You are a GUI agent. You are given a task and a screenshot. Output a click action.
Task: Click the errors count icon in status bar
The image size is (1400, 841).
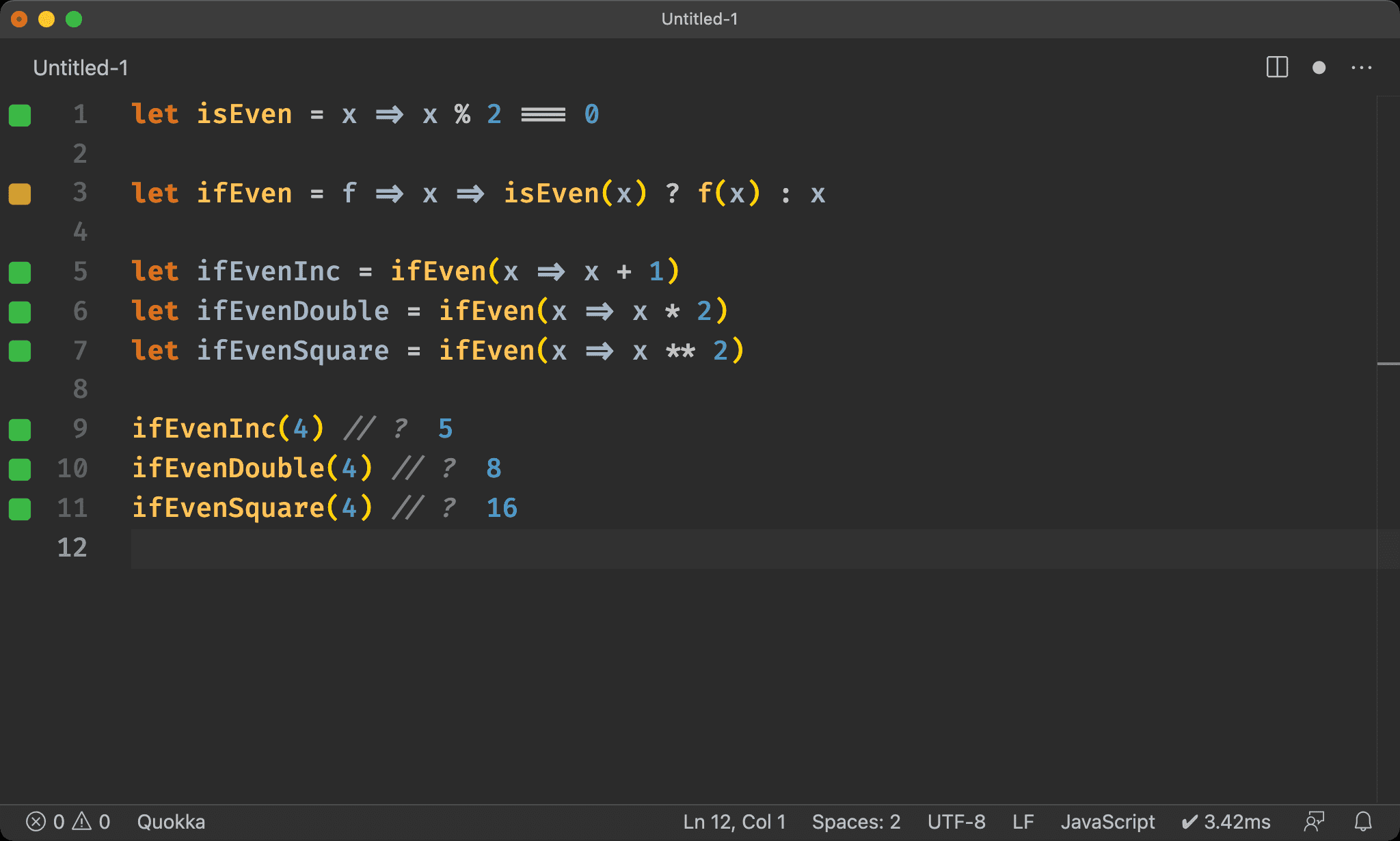click(36, 821)
